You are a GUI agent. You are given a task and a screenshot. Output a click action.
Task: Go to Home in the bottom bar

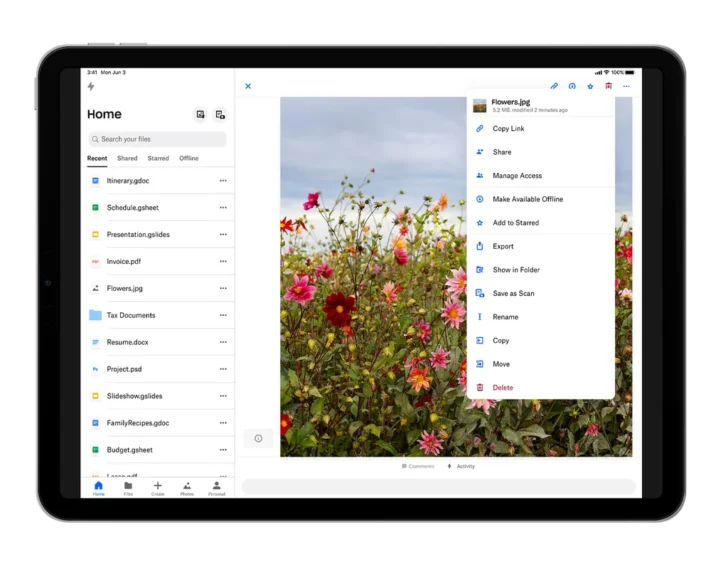pos(98,489)
